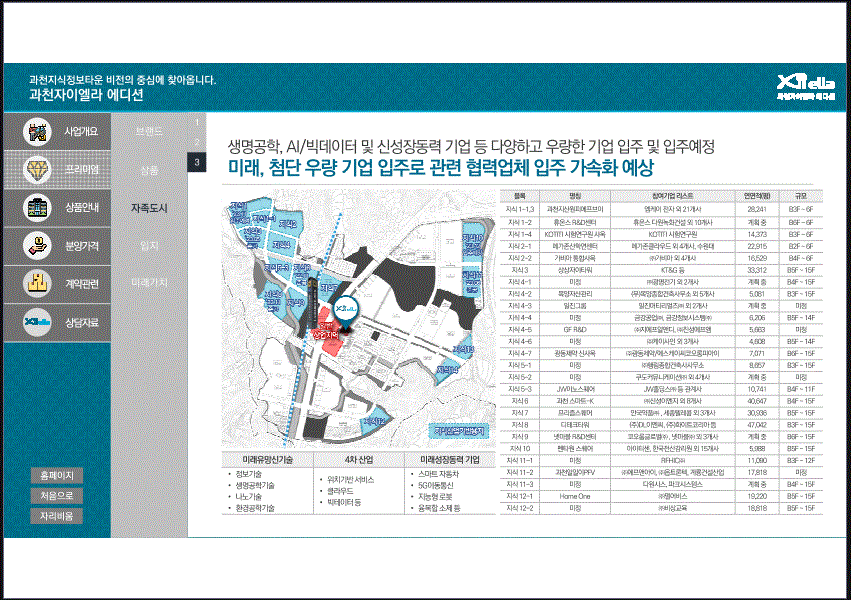The width and height of the screenshot is (851, 600).
Task: Click the Xi location pin on the map
Action: (346, 313)
